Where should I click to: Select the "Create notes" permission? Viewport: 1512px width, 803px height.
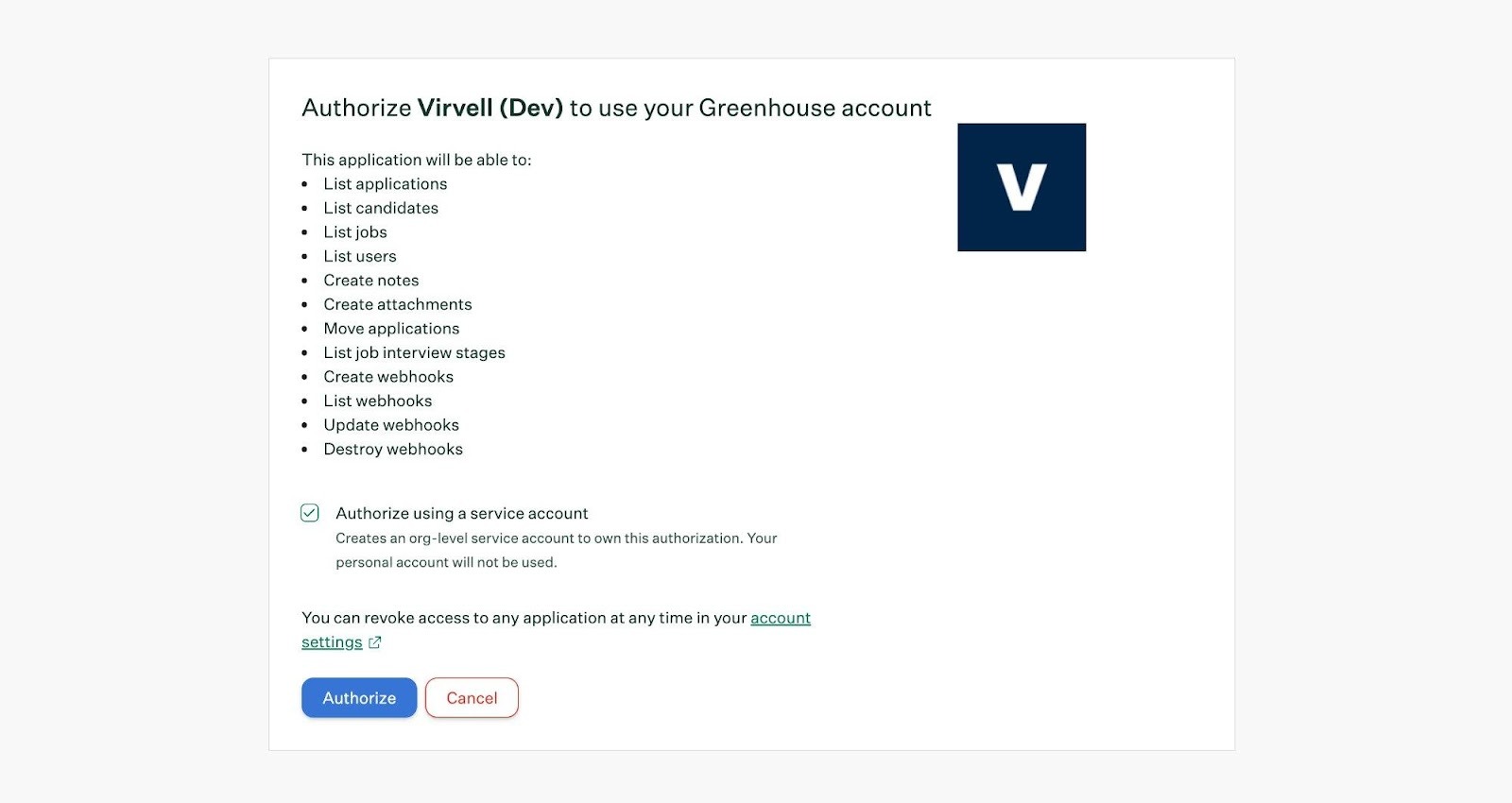coord(370,280)
